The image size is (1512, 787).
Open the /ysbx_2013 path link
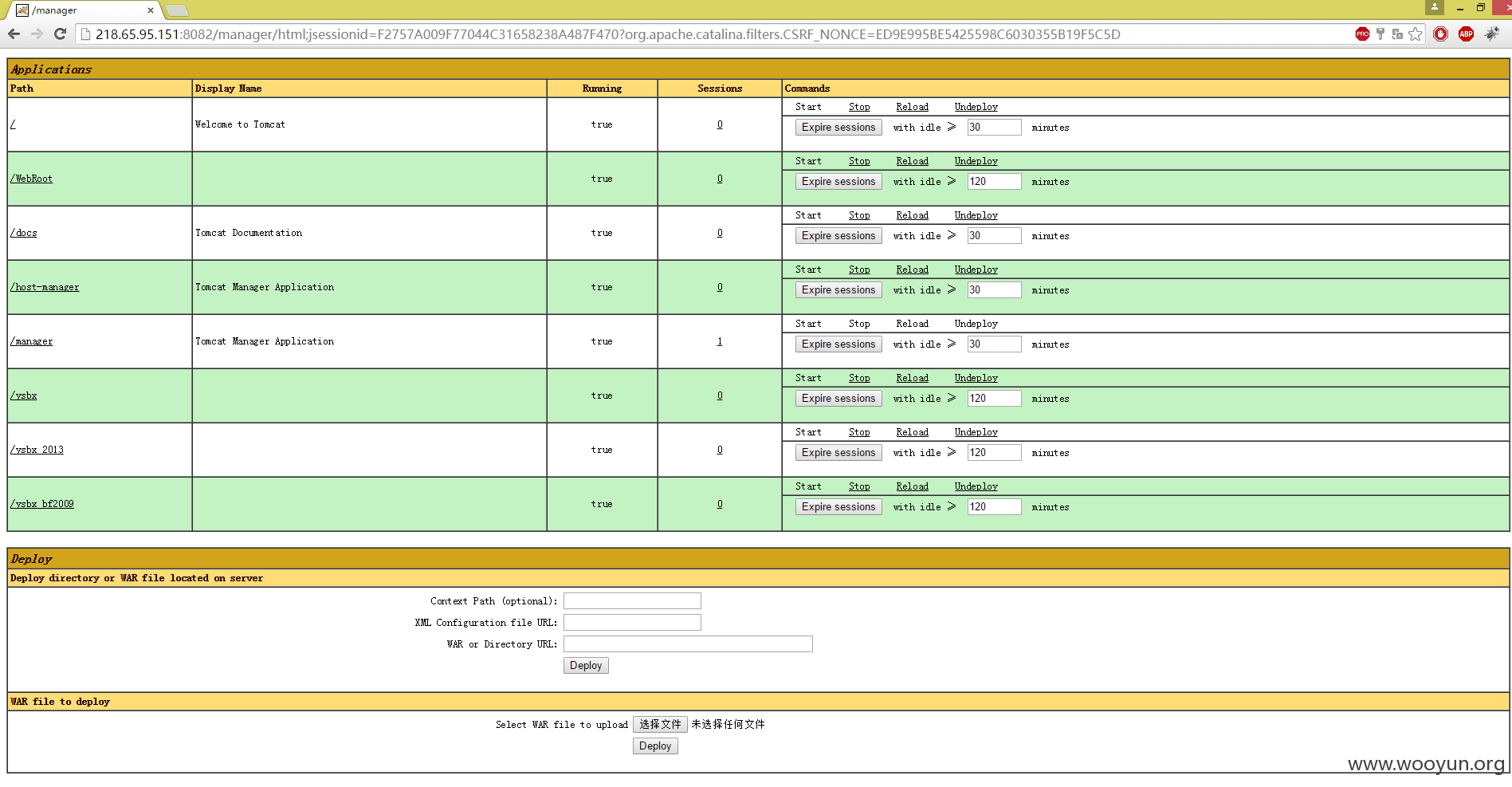(37, 450)
